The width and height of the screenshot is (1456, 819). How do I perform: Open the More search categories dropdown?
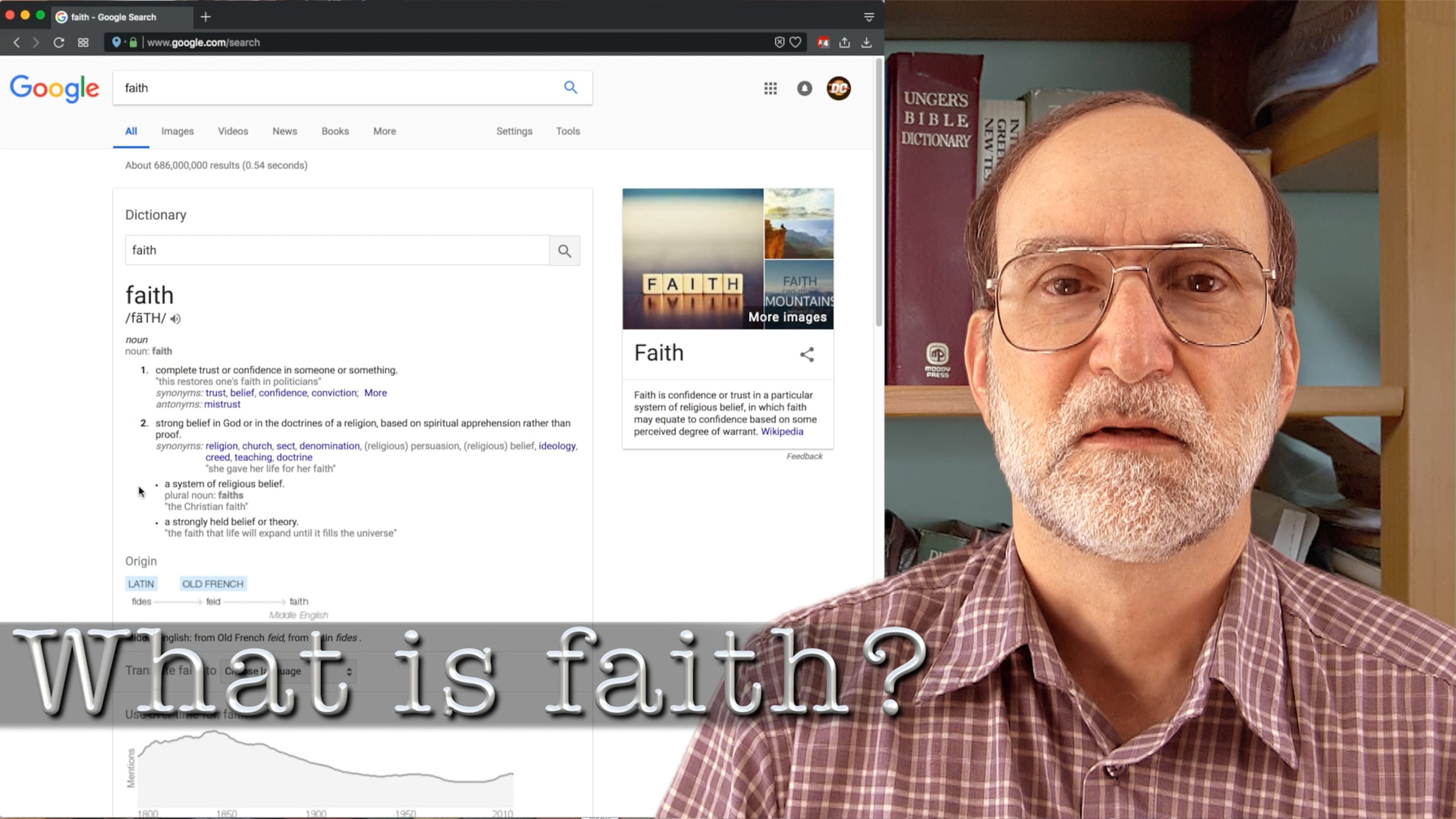385,131
